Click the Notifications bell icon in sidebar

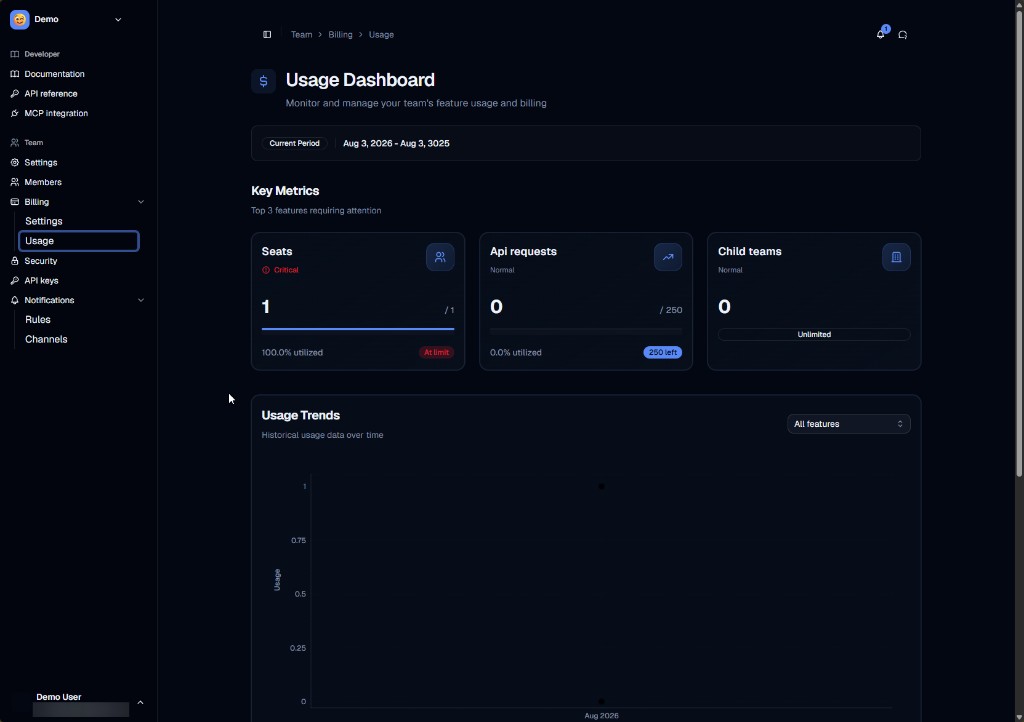click(x=14, y=300)
